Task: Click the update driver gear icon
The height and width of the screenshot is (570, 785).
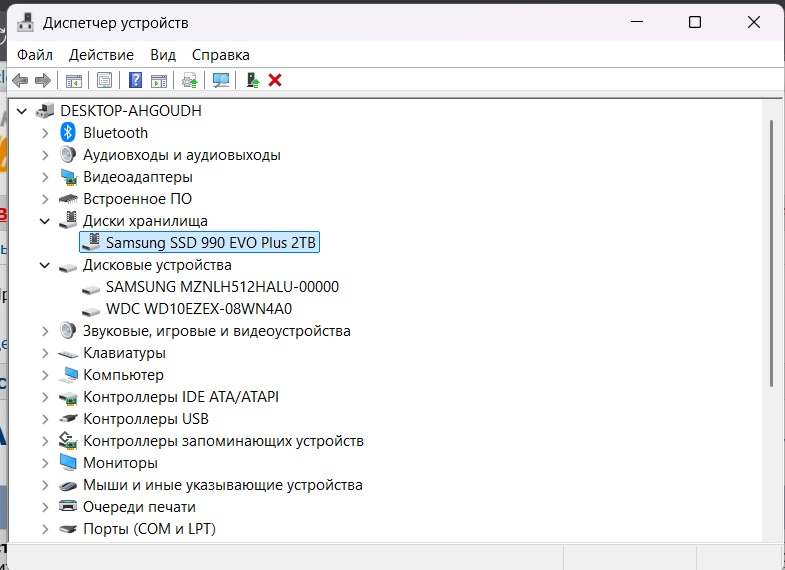Action: tap(190, 80)
